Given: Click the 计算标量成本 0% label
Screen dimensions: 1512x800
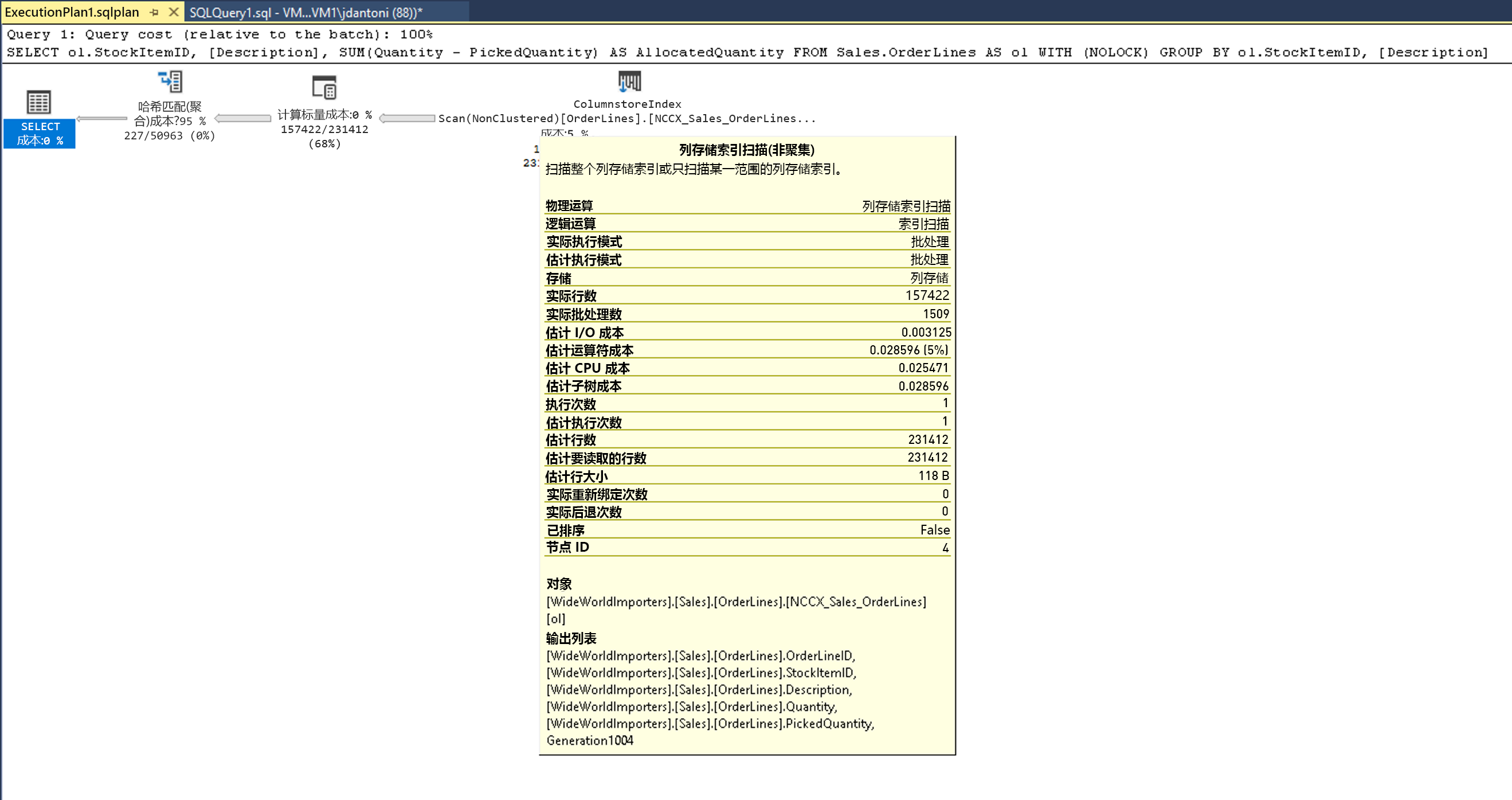Looking at the screenshot, I should point(324,115).
